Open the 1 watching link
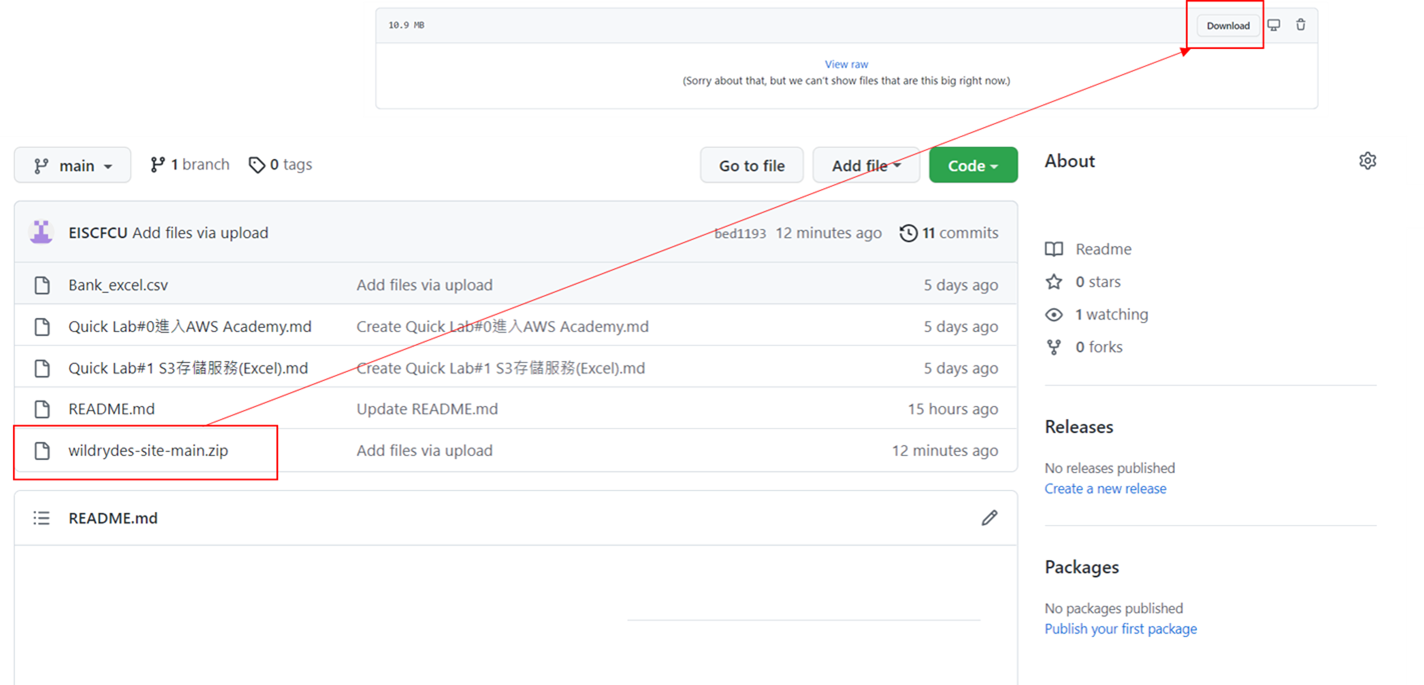Image resolution: width=1424 pixels, height=685 pixels. pos(1097,314)
